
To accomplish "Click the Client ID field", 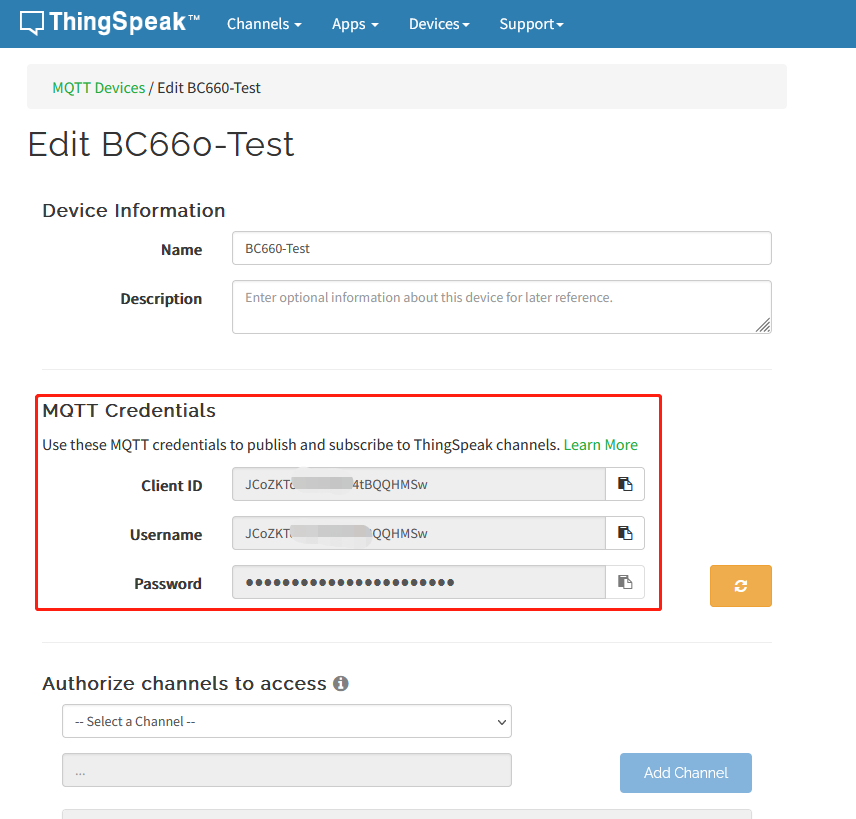I will point(419,484).
